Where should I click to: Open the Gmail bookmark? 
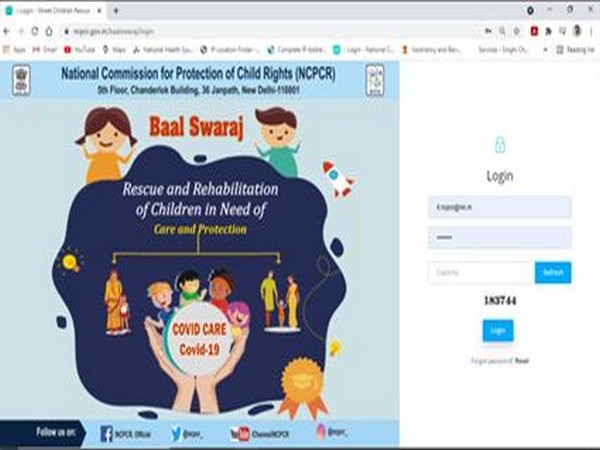tap(44, 49)
